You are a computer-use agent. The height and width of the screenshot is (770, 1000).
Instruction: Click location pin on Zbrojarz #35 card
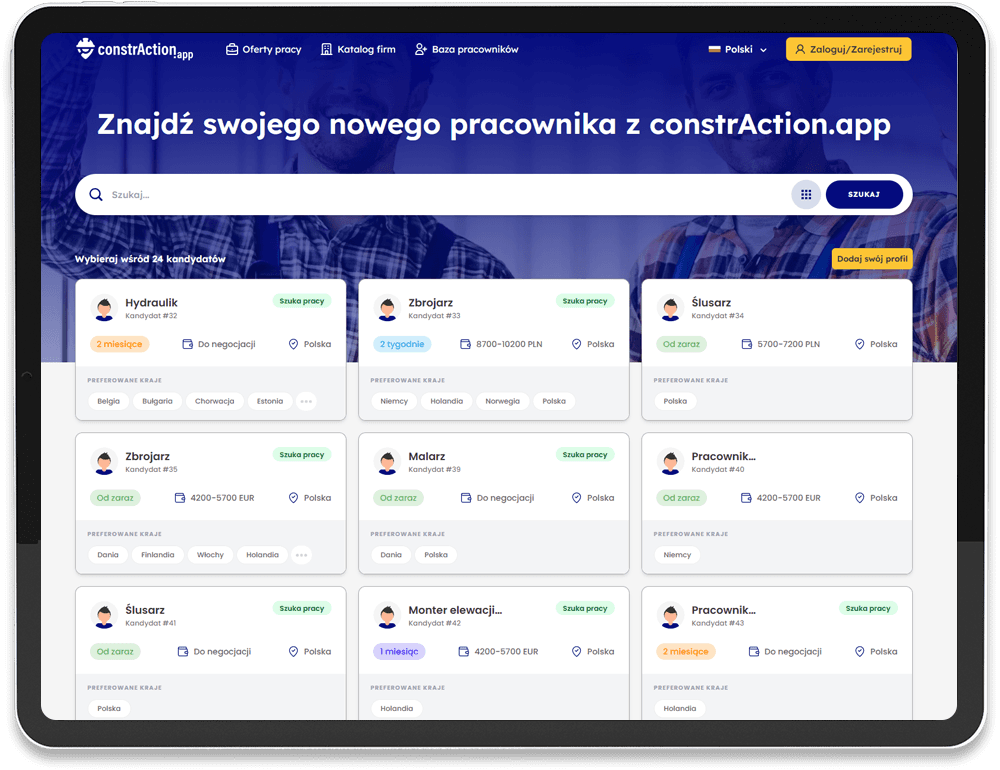click(x=293, y=498)
